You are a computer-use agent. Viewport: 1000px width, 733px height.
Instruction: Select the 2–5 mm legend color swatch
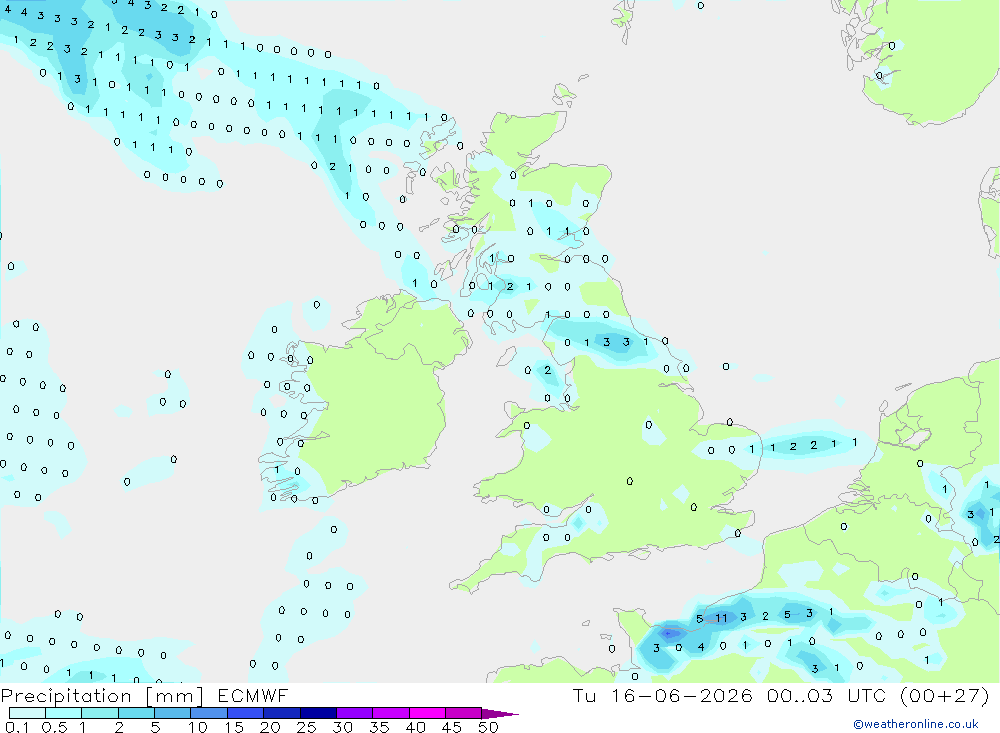pyautogui.click(x=136, y=713)
